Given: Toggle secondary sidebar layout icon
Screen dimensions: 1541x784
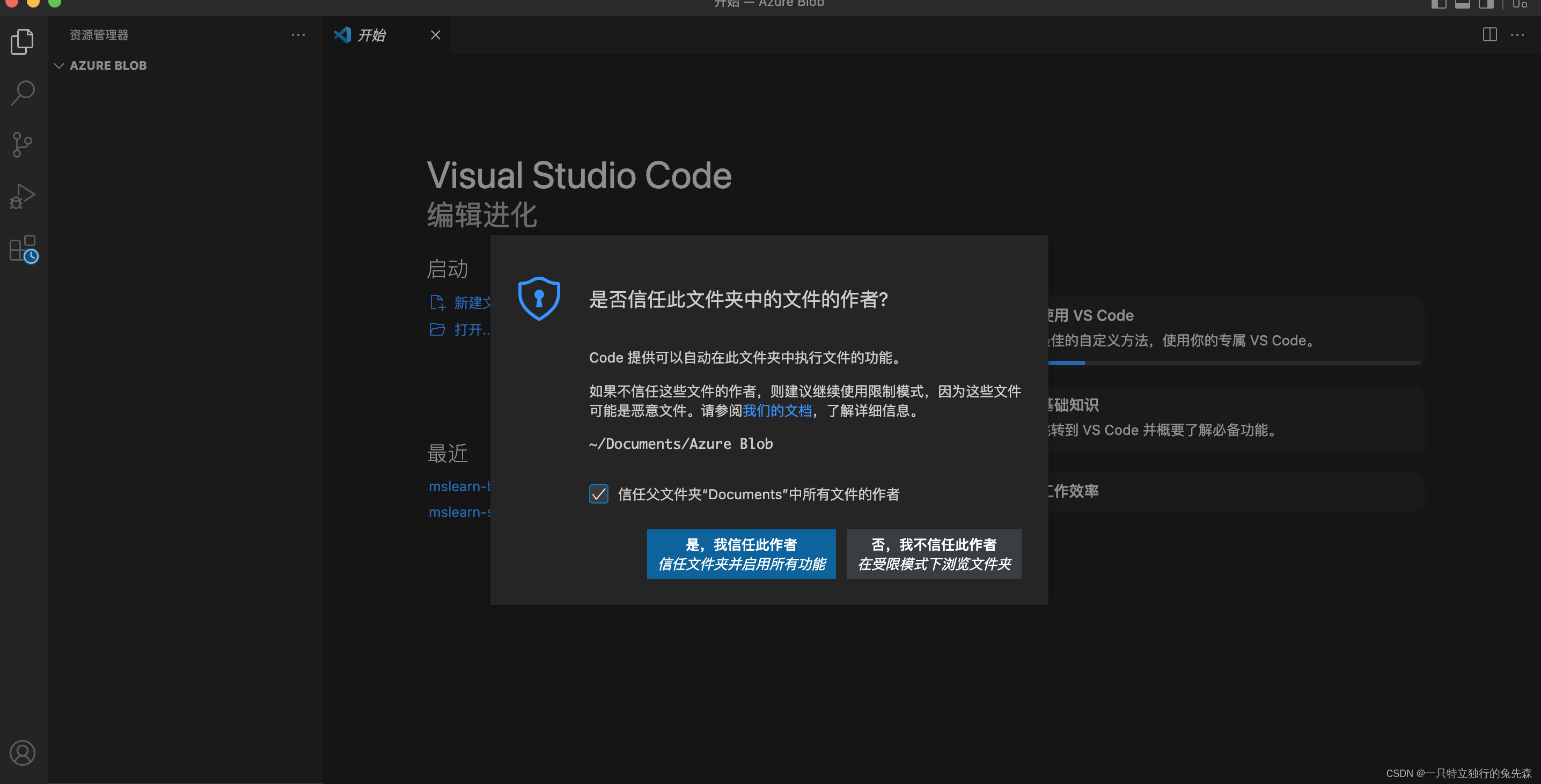Looking at the screenshot, I should (x=1486, y=4).
